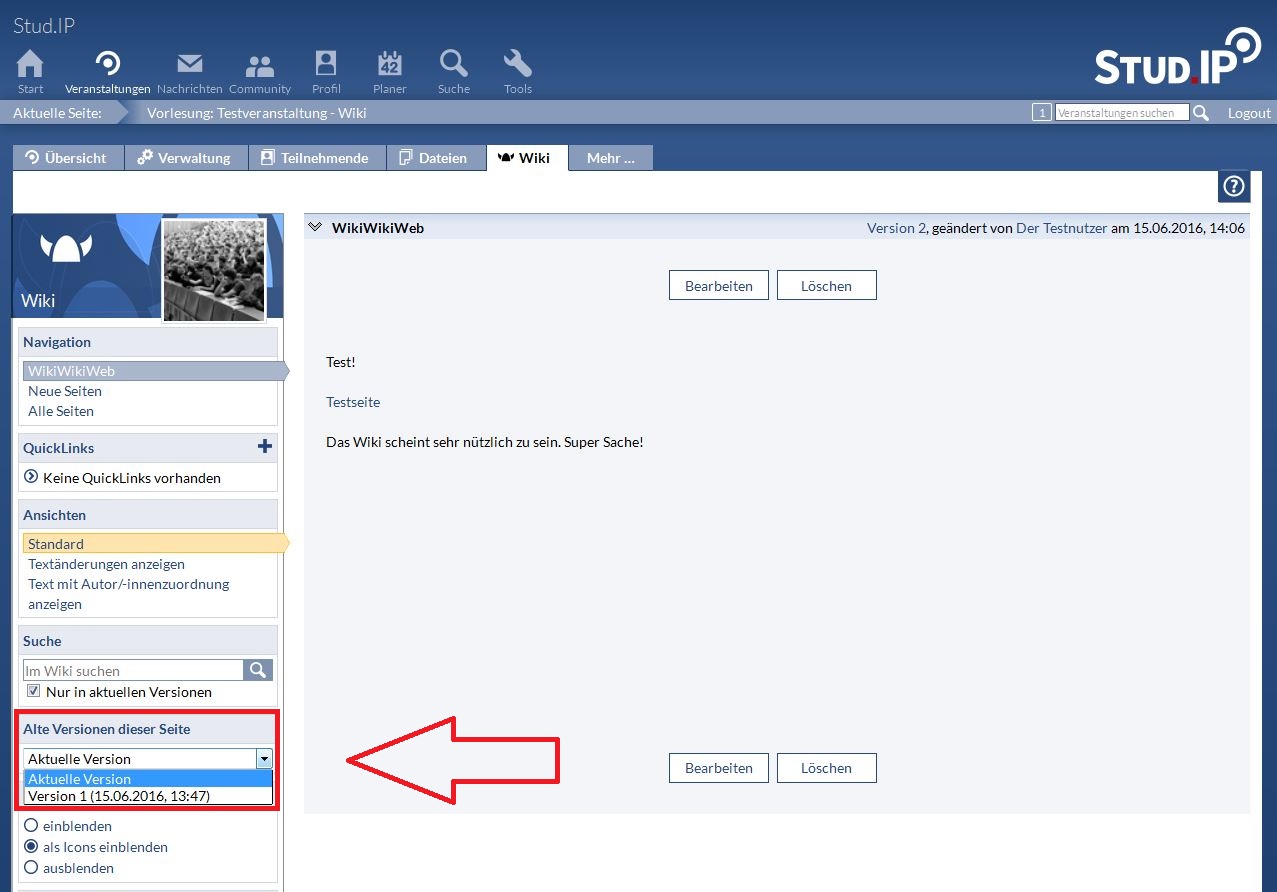Open Tools wrench icon
1277x892 pixels.
(x=517, y=66)
